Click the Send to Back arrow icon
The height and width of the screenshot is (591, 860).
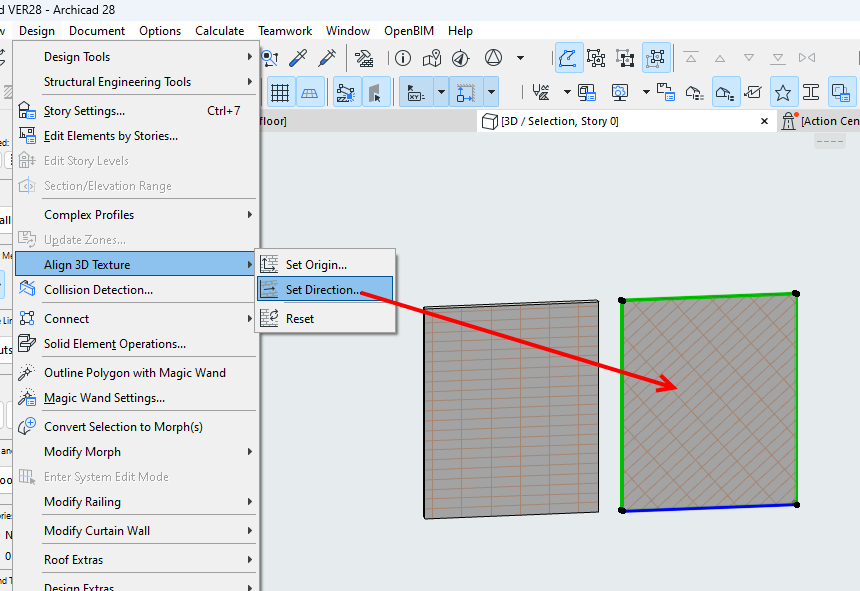(x=778, y=58)
